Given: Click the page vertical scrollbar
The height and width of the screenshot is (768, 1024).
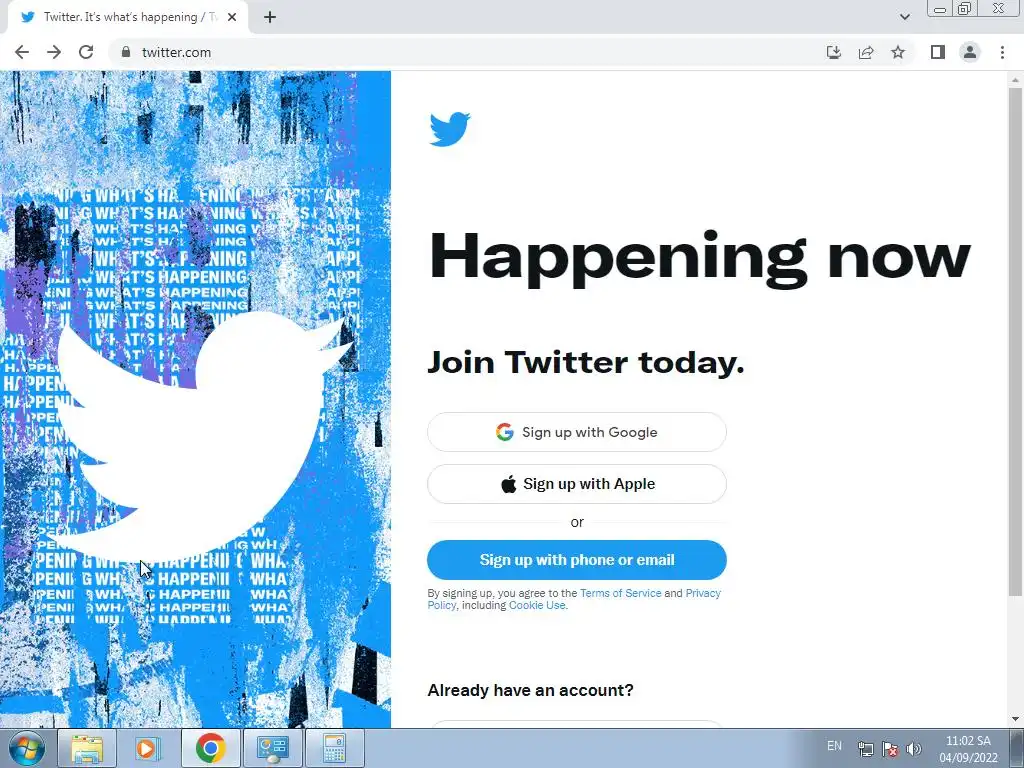Looking at the screenshot, I should pyautogui.click(x=1015, y=342).
